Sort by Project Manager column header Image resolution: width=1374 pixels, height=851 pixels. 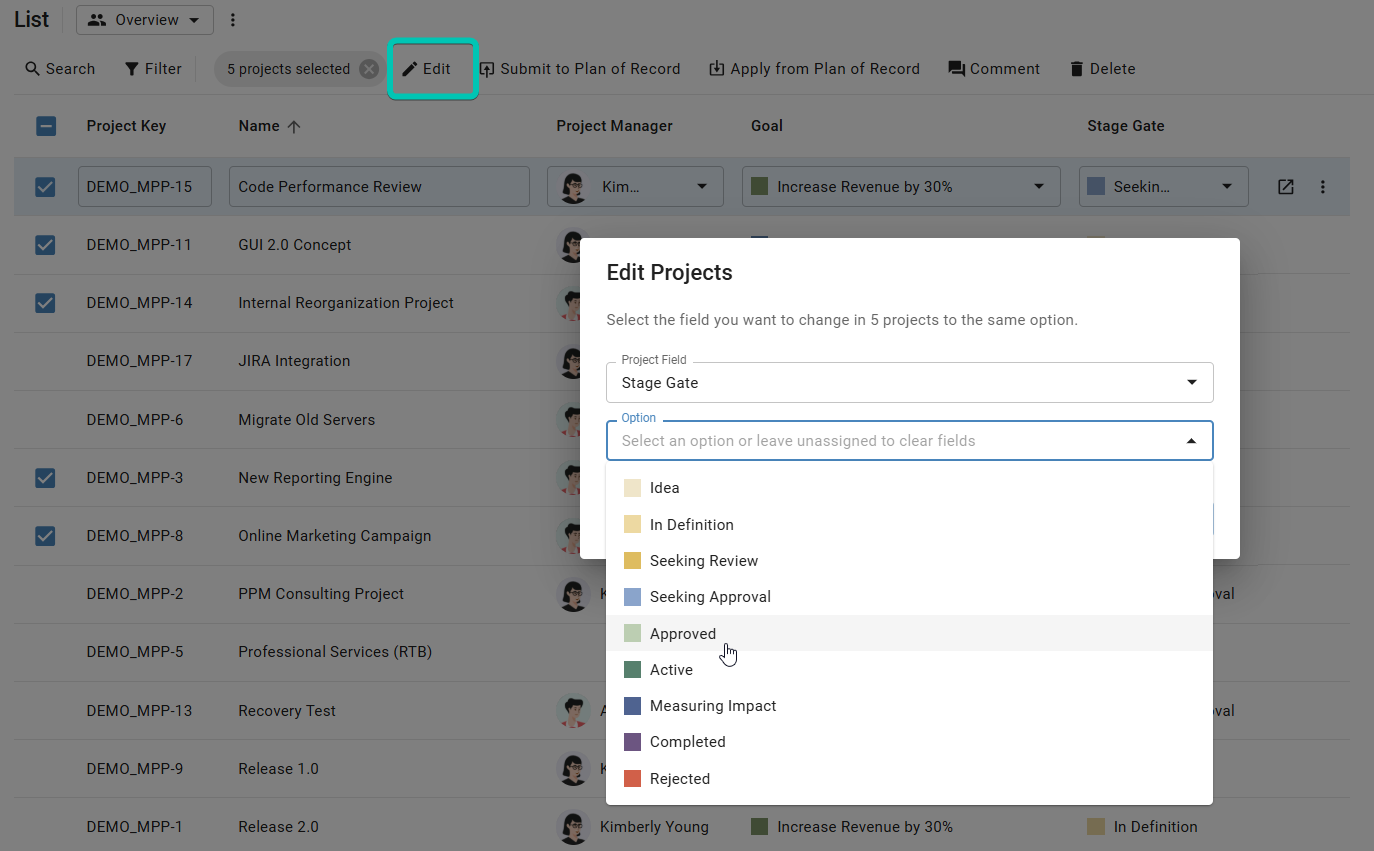click(614, 126)
